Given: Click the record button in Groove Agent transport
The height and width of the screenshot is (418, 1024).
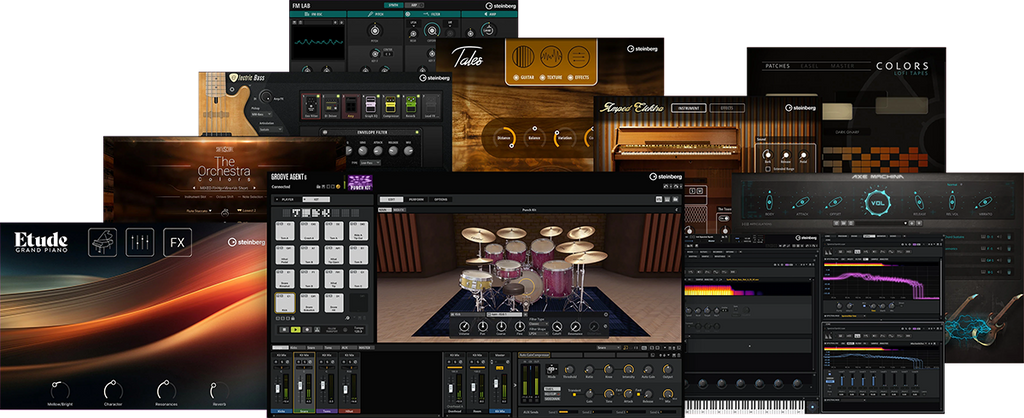Looking at the screenshot, I should [x=309, y=330].
